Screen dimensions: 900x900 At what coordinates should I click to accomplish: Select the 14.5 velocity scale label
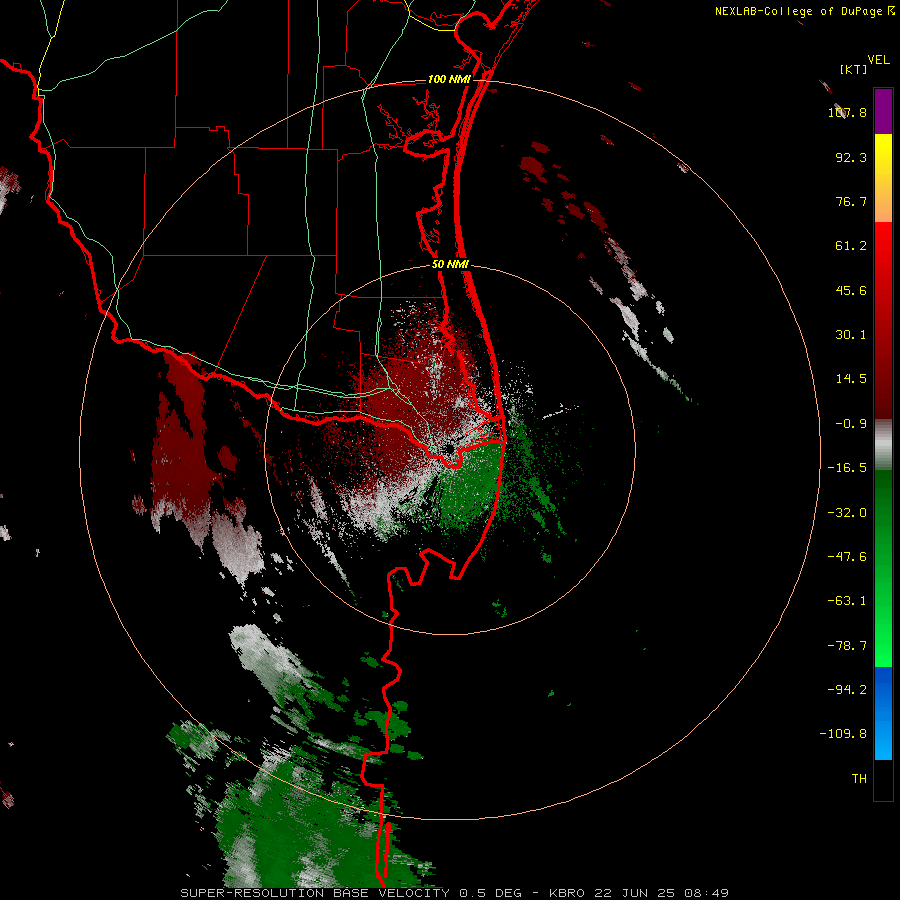tap(851, 379)
